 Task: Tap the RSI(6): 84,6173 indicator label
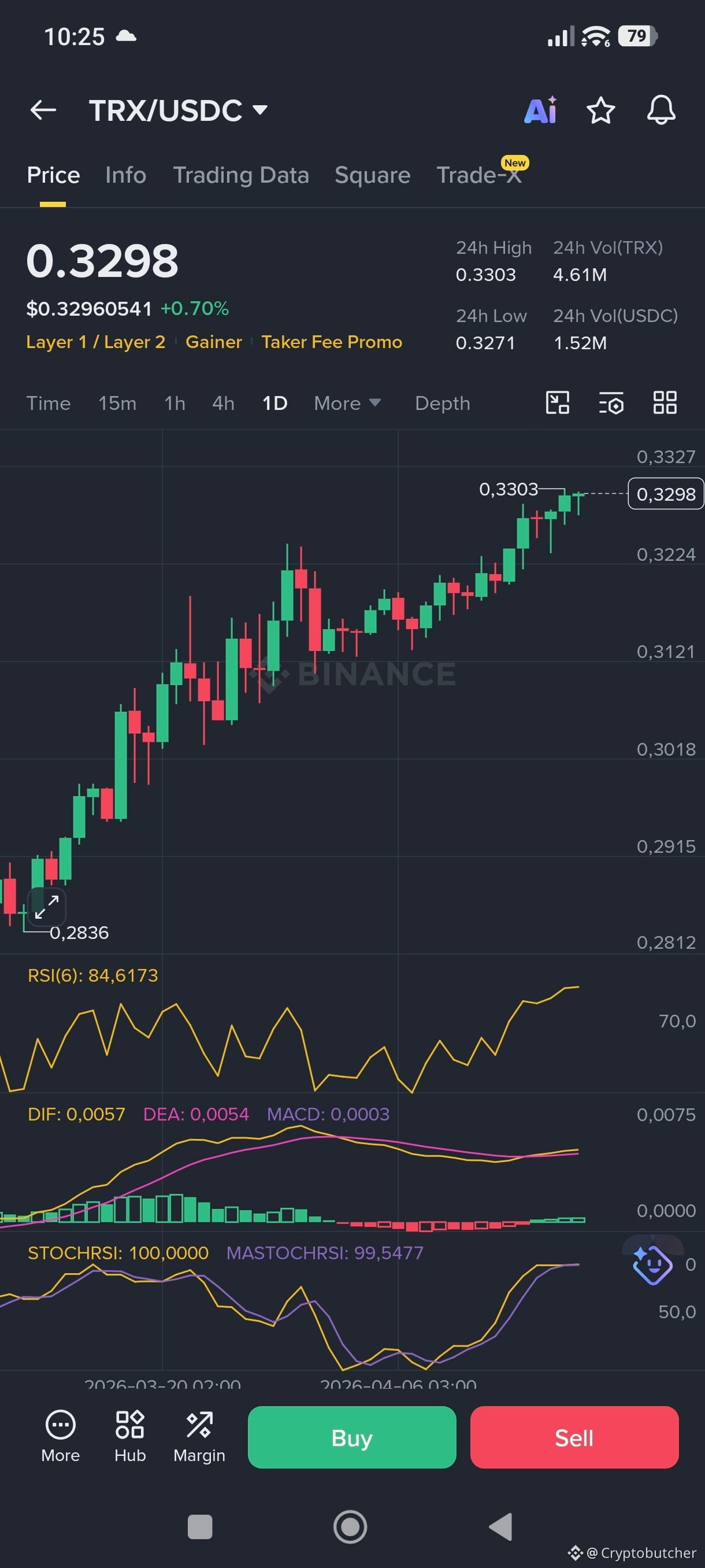[x=92, y=976]
